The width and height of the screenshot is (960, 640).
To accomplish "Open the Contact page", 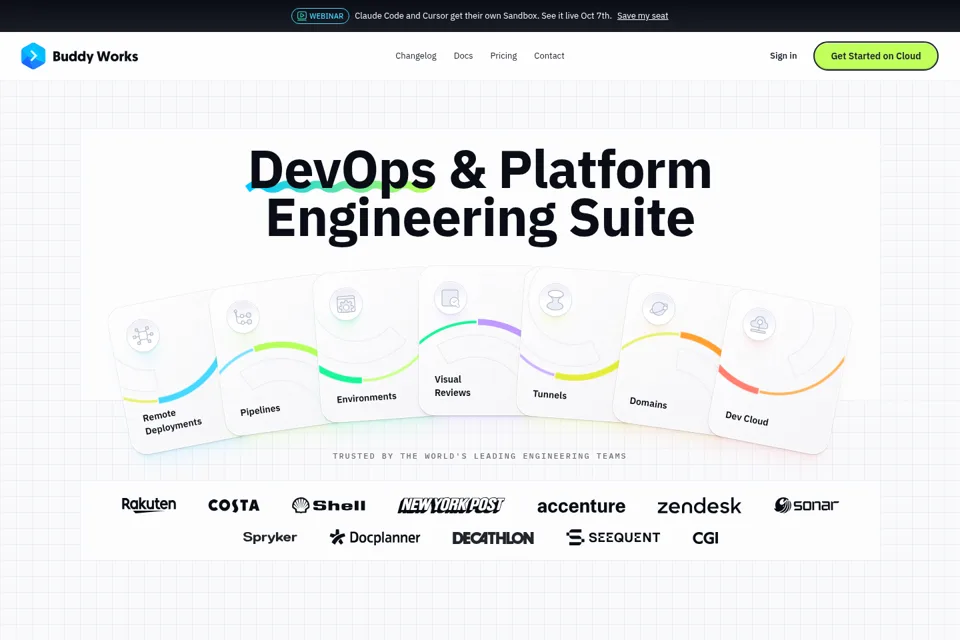I will (549, 56).
